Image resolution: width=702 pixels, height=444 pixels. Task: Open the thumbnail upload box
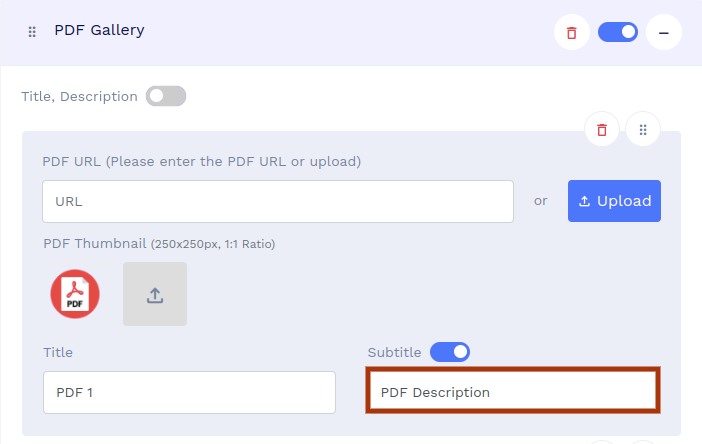(155, 294)
